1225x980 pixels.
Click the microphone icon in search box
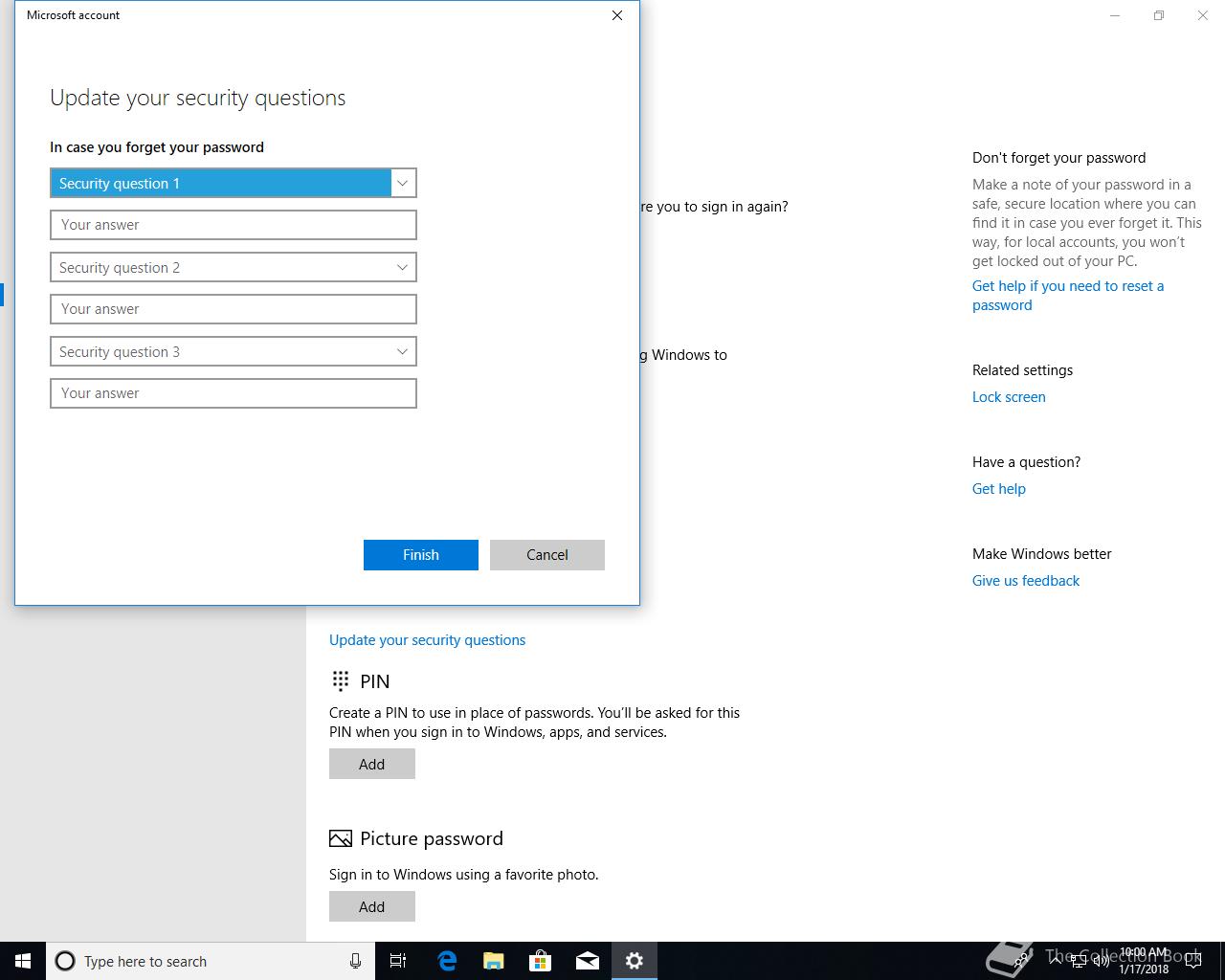(355, 961)
